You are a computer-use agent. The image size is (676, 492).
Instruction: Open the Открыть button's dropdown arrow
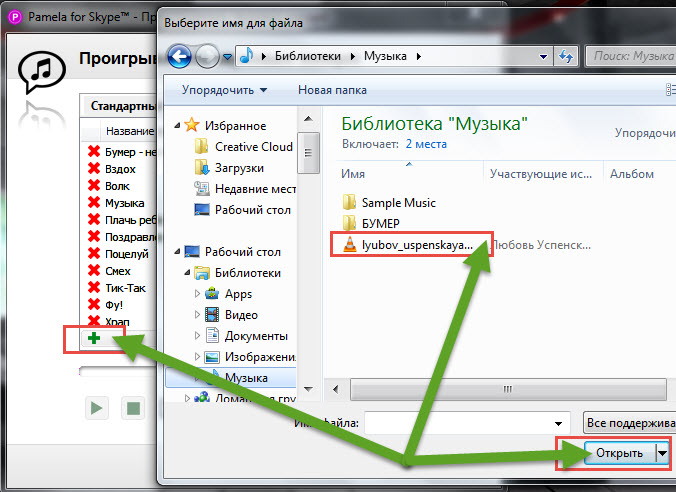pyautogui.click(x=662, y=453)
